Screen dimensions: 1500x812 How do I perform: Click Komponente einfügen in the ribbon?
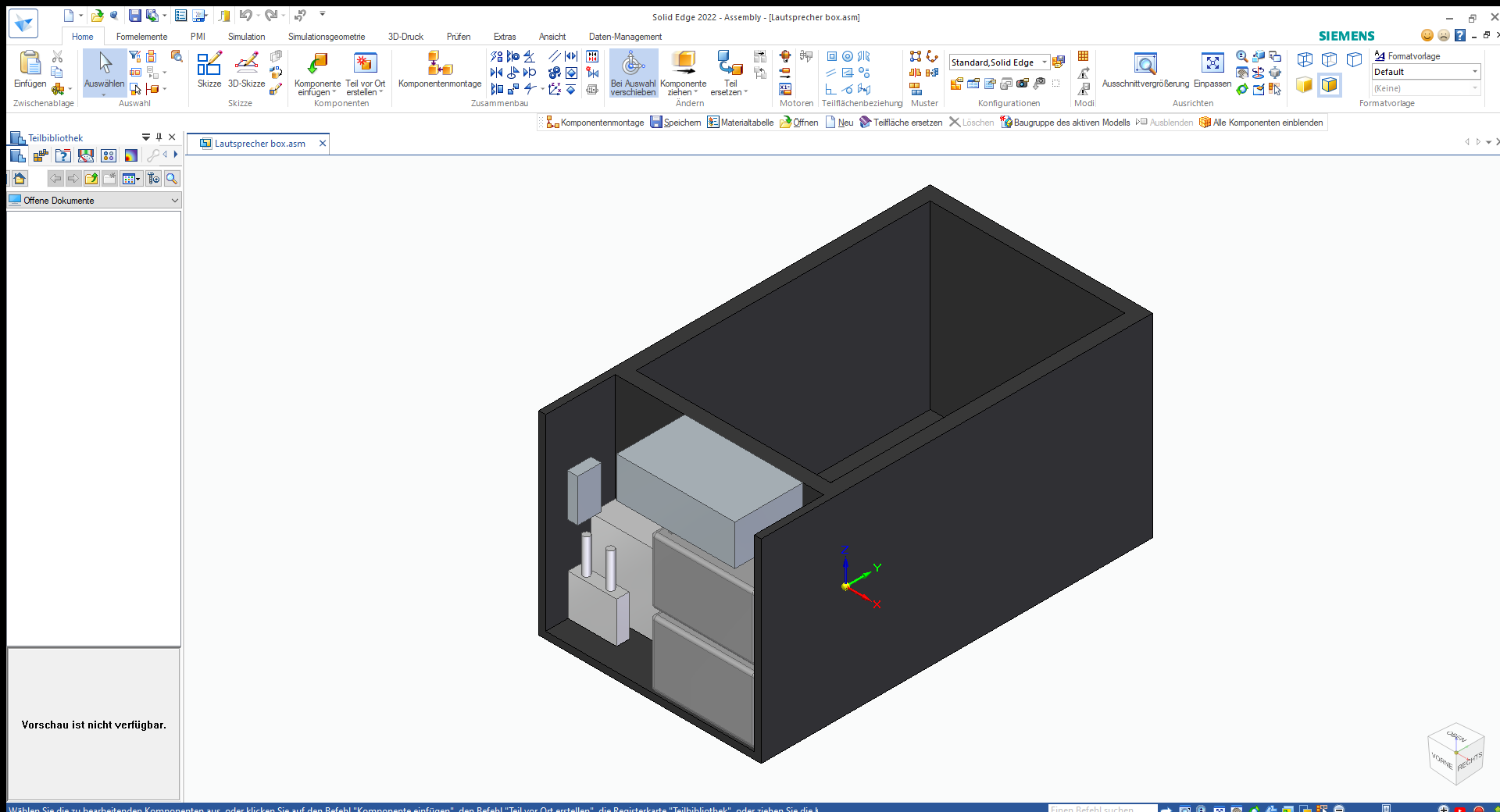[x=317, y=72]
